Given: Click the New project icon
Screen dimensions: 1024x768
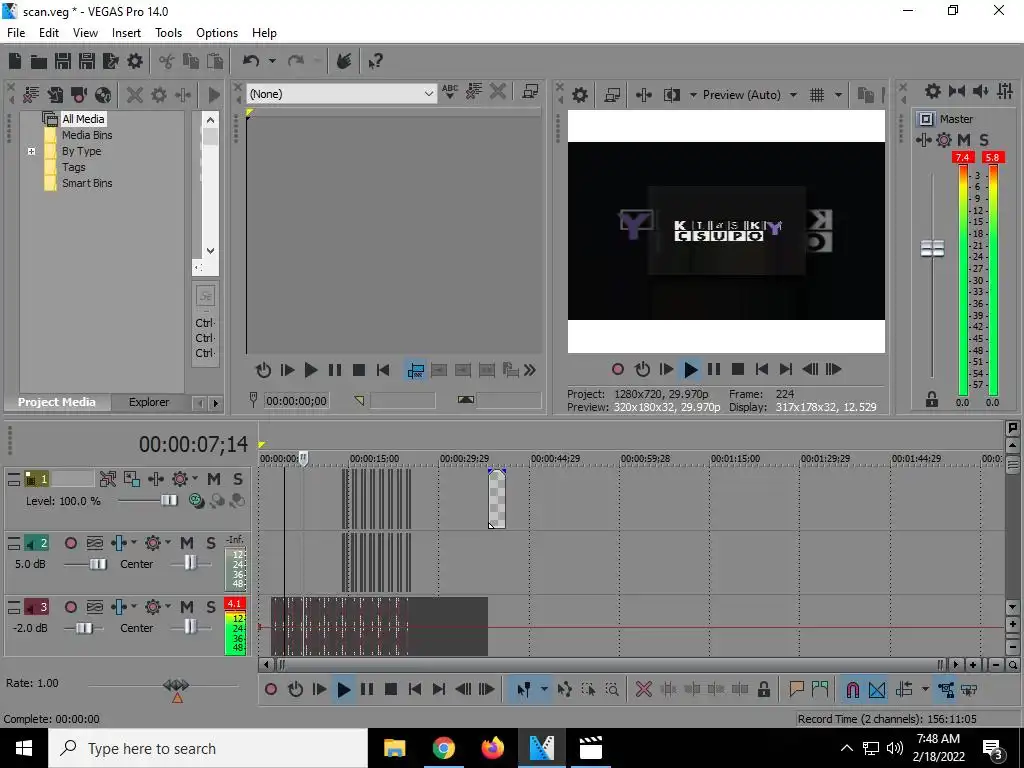Looking at the screenshot, I should (x=15, y=61).
